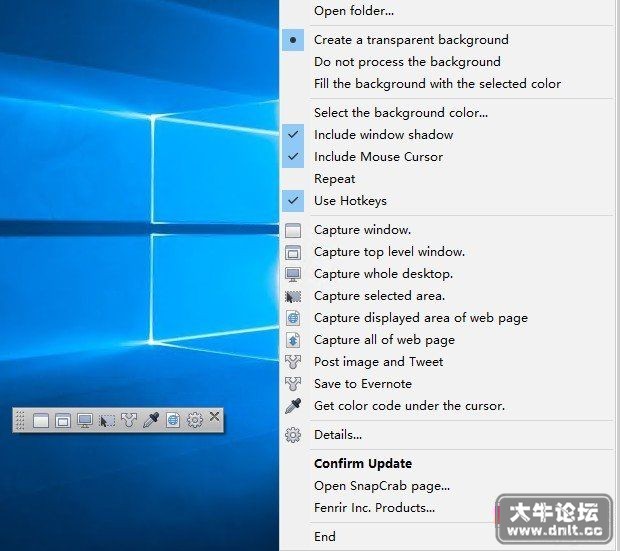This screenshot has height=551, width=620.
Task: Open Select the background color... dialog
Action: pyautogui.click(x=447, y=113)
